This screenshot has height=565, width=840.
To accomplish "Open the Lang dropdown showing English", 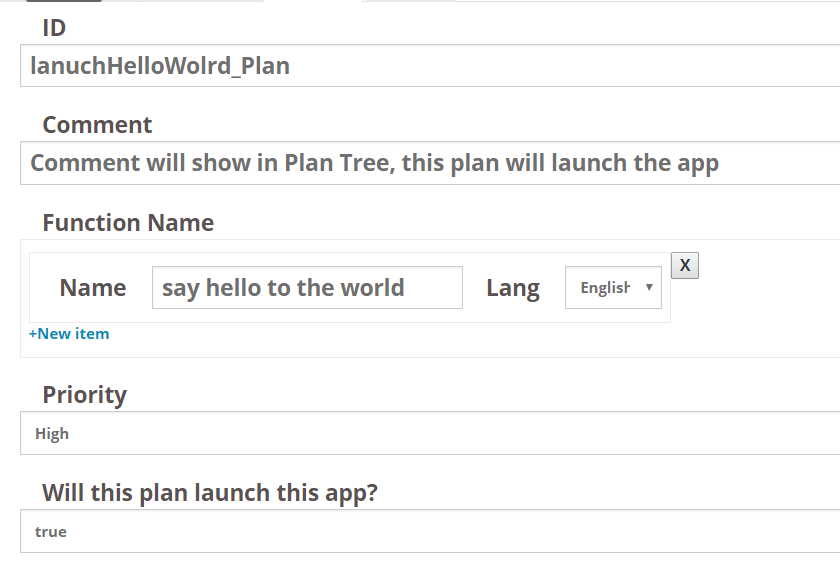I will pyautogui.click(x=613, y=288).
